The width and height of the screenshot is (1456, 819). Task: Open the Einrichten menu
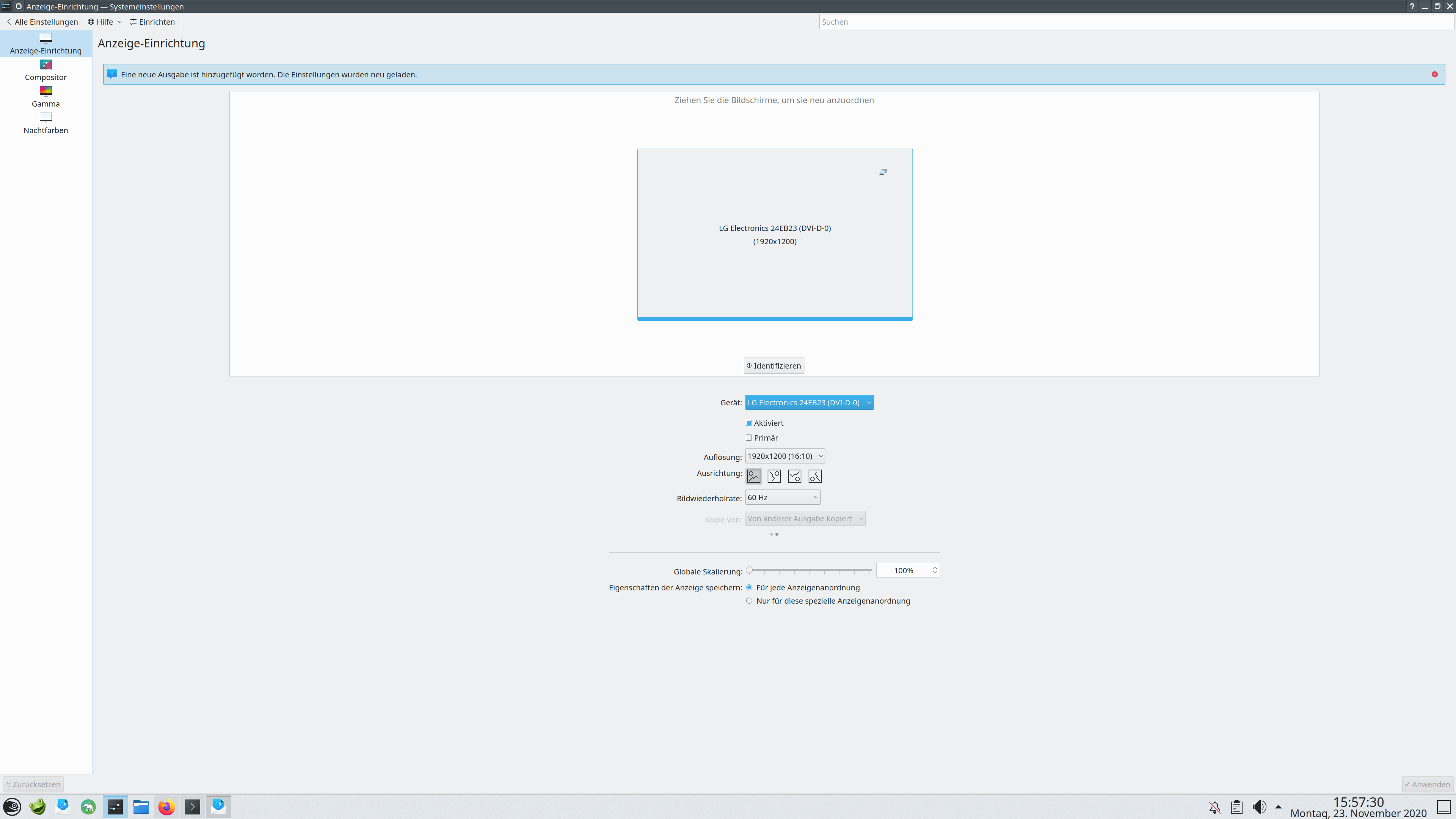152,22
